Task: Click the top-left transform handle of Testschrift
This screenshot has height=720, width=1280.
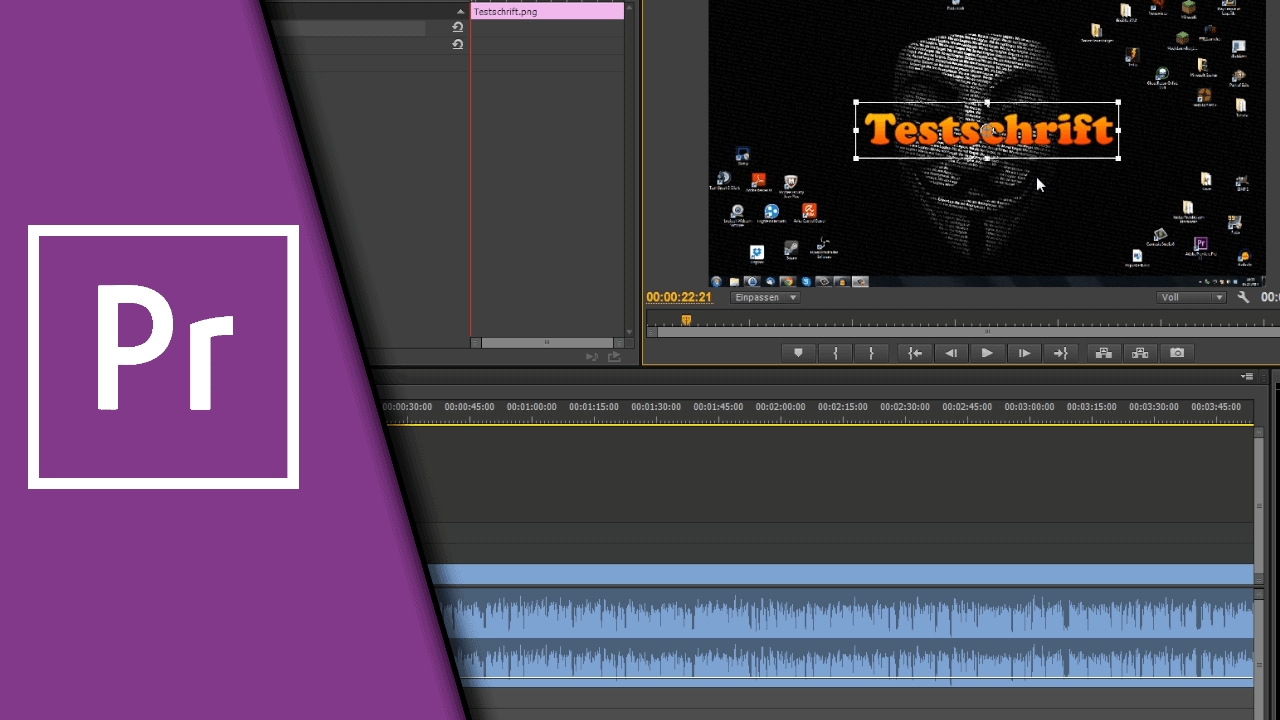Action: coord(856,102)
